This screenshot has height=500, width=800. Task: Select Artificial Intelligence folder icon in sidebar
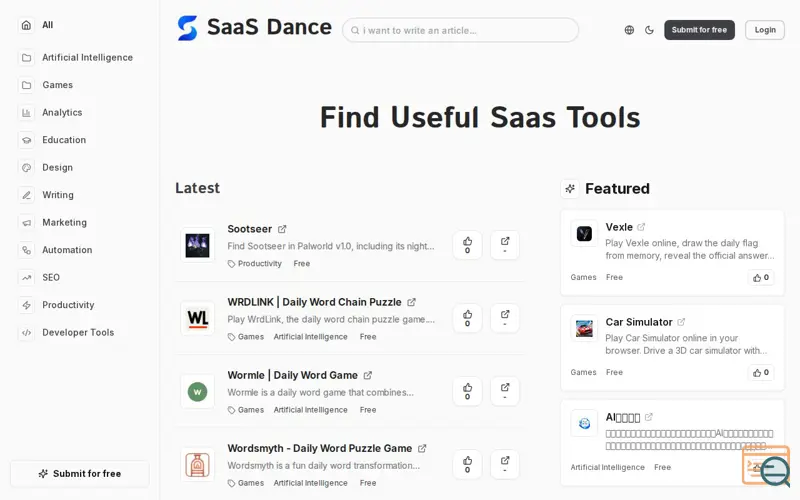click(27, 58)
